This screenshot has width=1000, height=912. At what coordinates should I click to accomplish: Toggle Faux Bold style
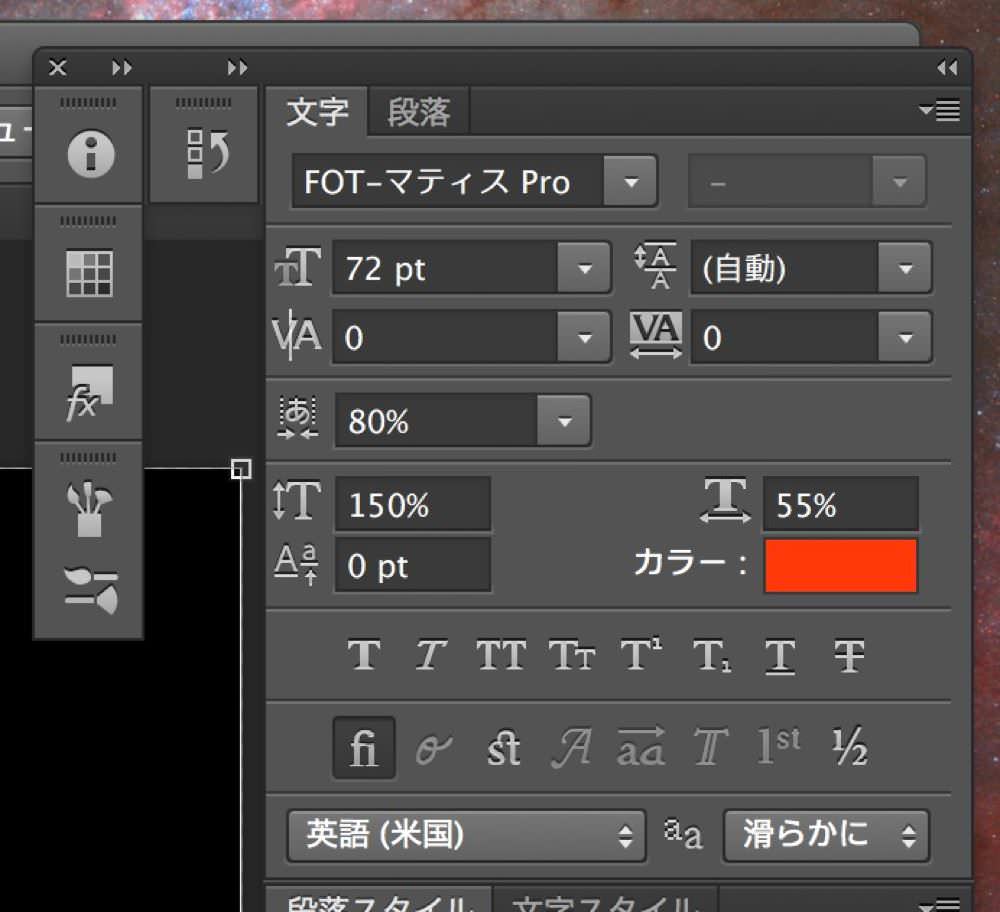click(x=364, y=654)
